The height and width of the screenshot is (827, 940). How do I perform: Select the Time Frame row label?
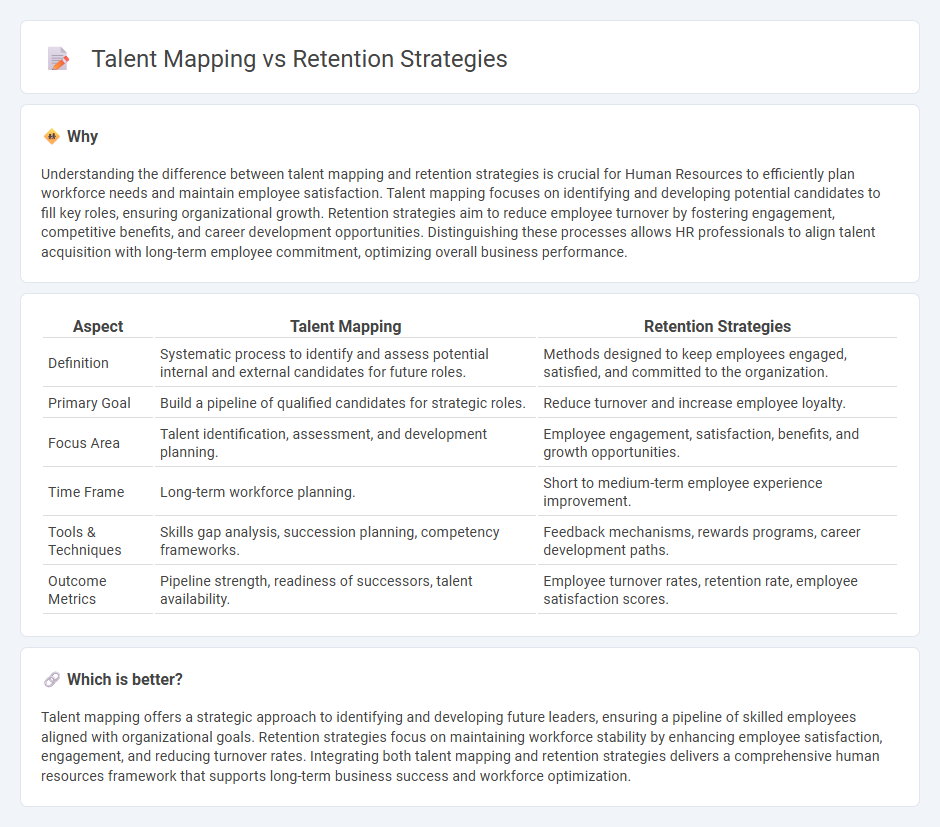[86, 492]
